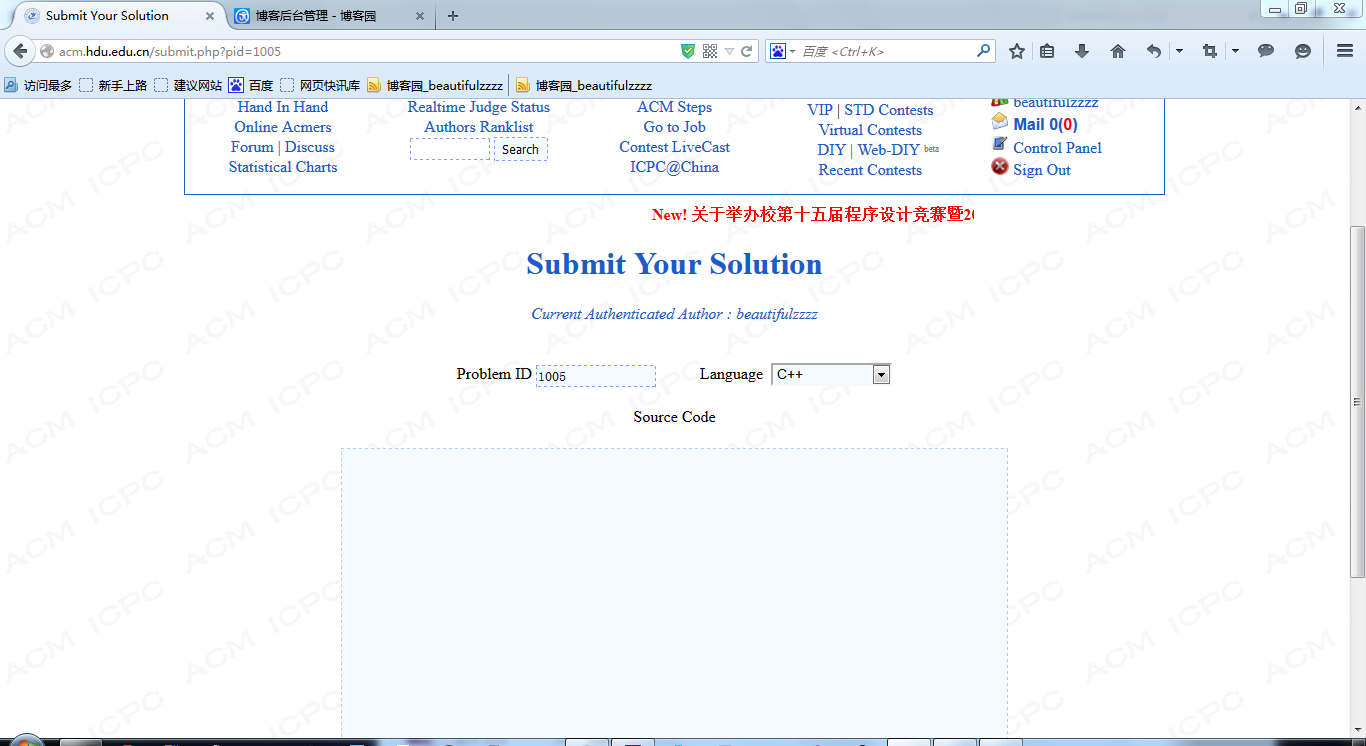Screen dimensions: 1366x746
Task: Open the bookmarks list icon
Action: (x=1047, y=51)
